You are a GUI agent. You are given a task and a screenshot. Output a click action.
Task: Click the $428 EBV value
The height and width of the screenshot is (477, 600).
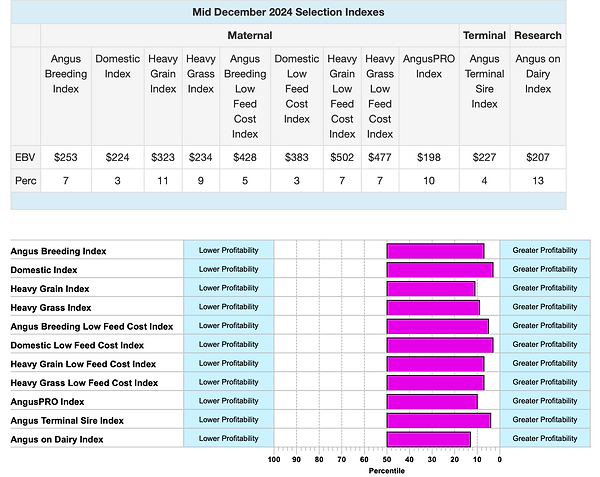[245, 157]
